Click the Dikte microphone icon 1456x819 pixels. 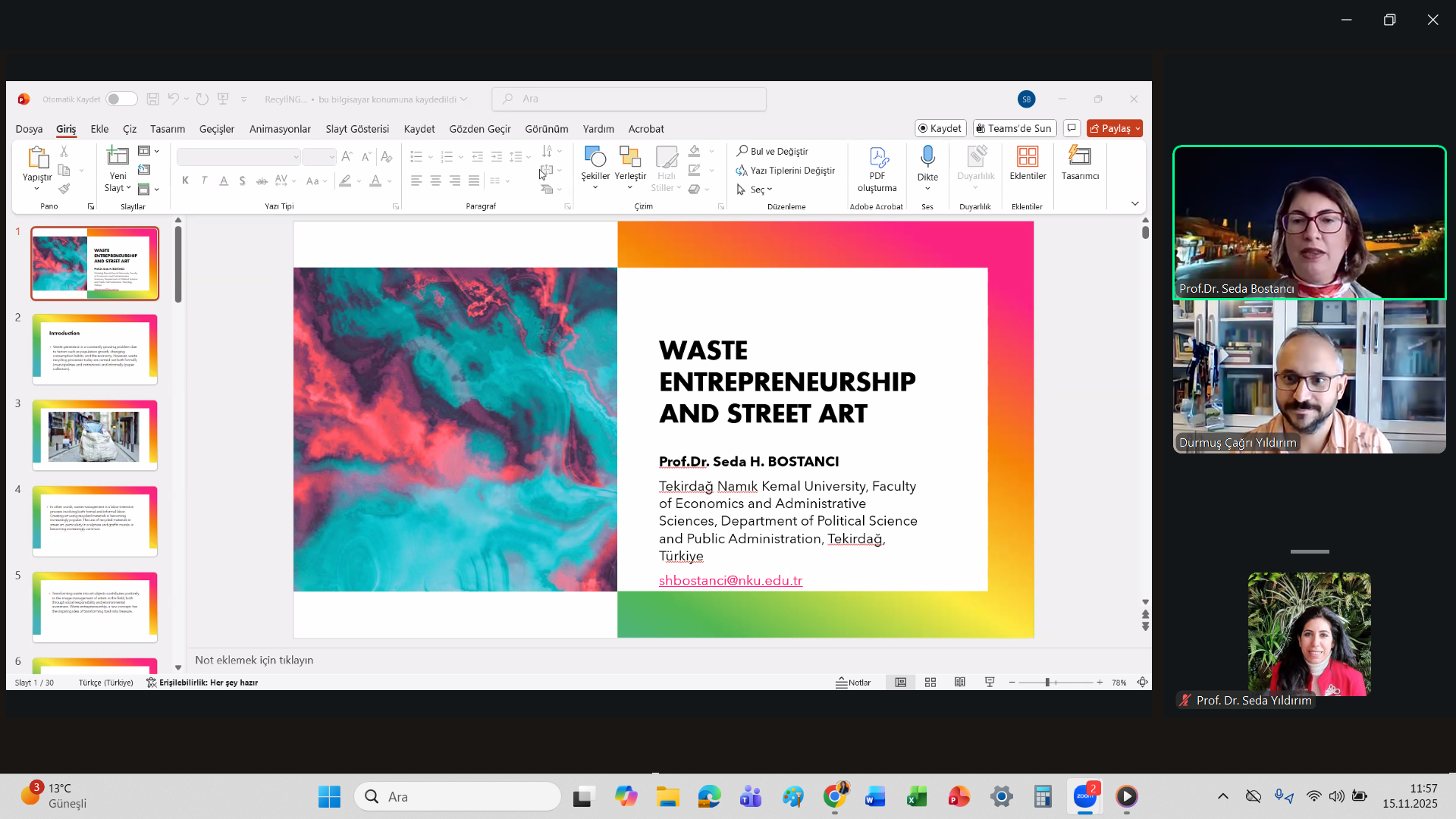click(927, 157)
